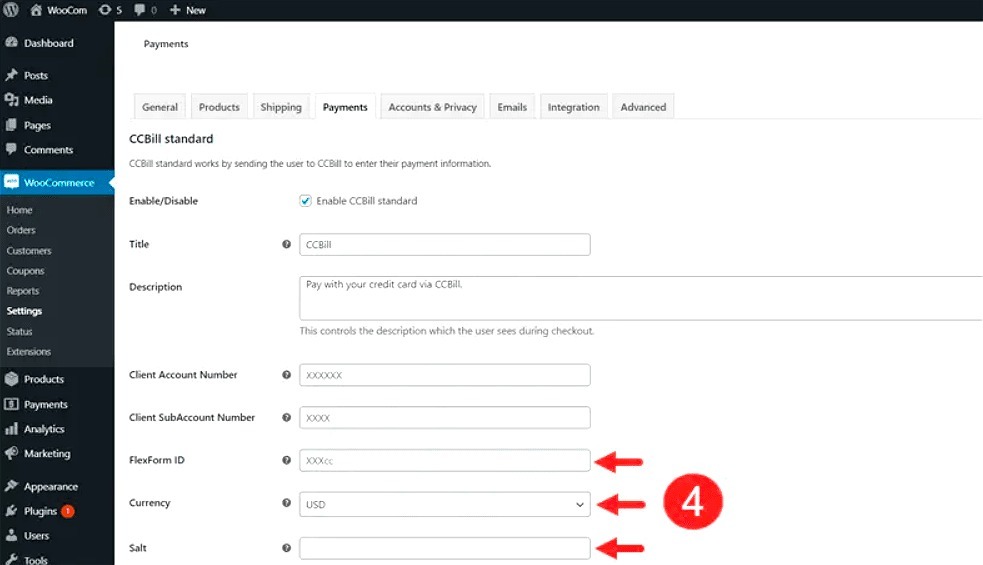
Task: Go to WooCommerce Home submenu
Action: tap(19, 210)
